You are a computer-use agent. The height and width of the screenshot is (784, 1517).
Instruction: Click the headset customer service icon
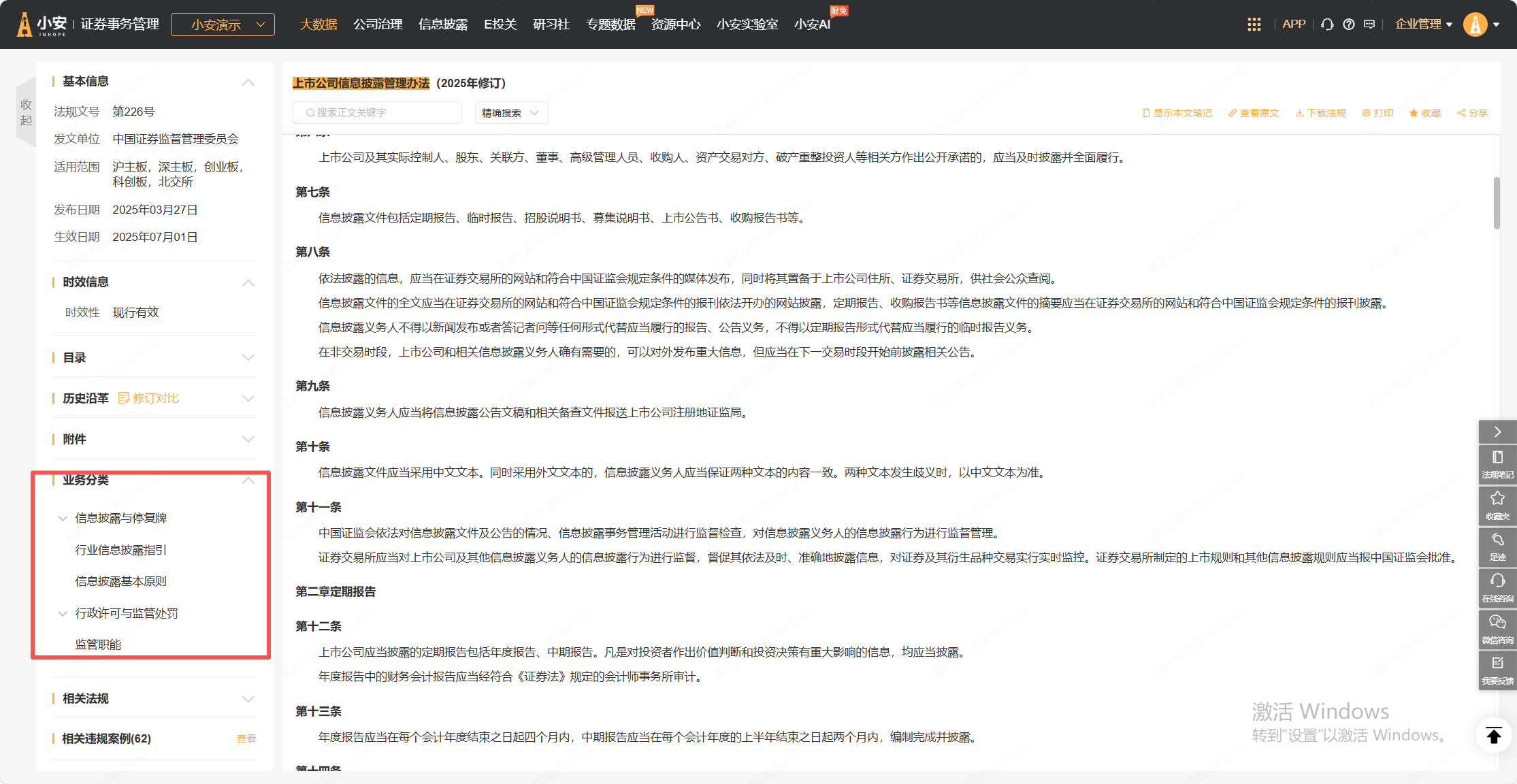[x=1327, y=24]
